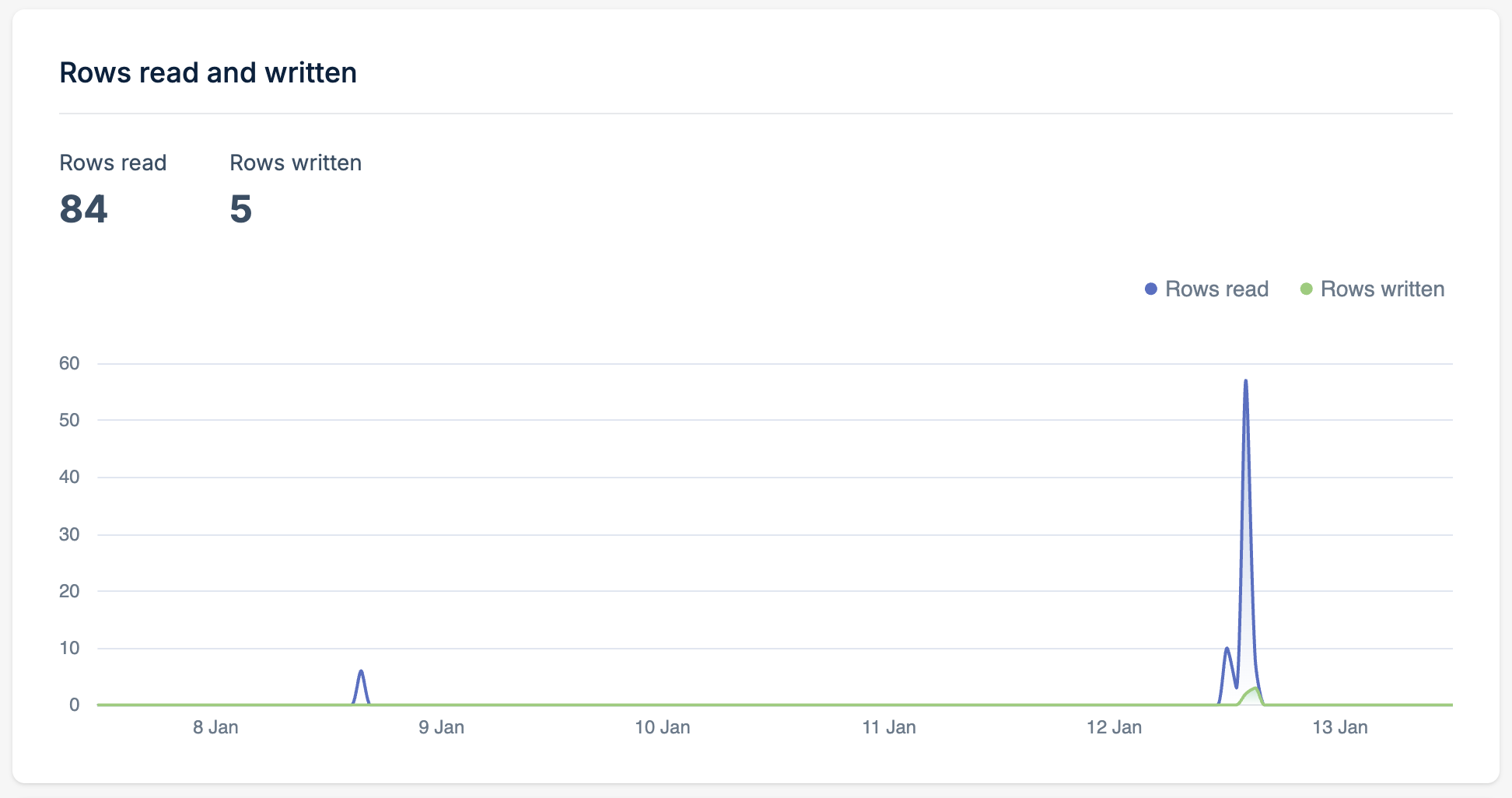Image resolution: width=1512 pixels, height=798 pixels.
Task: Select the Rows written label above 5
Action: click(x=296, y=163)
